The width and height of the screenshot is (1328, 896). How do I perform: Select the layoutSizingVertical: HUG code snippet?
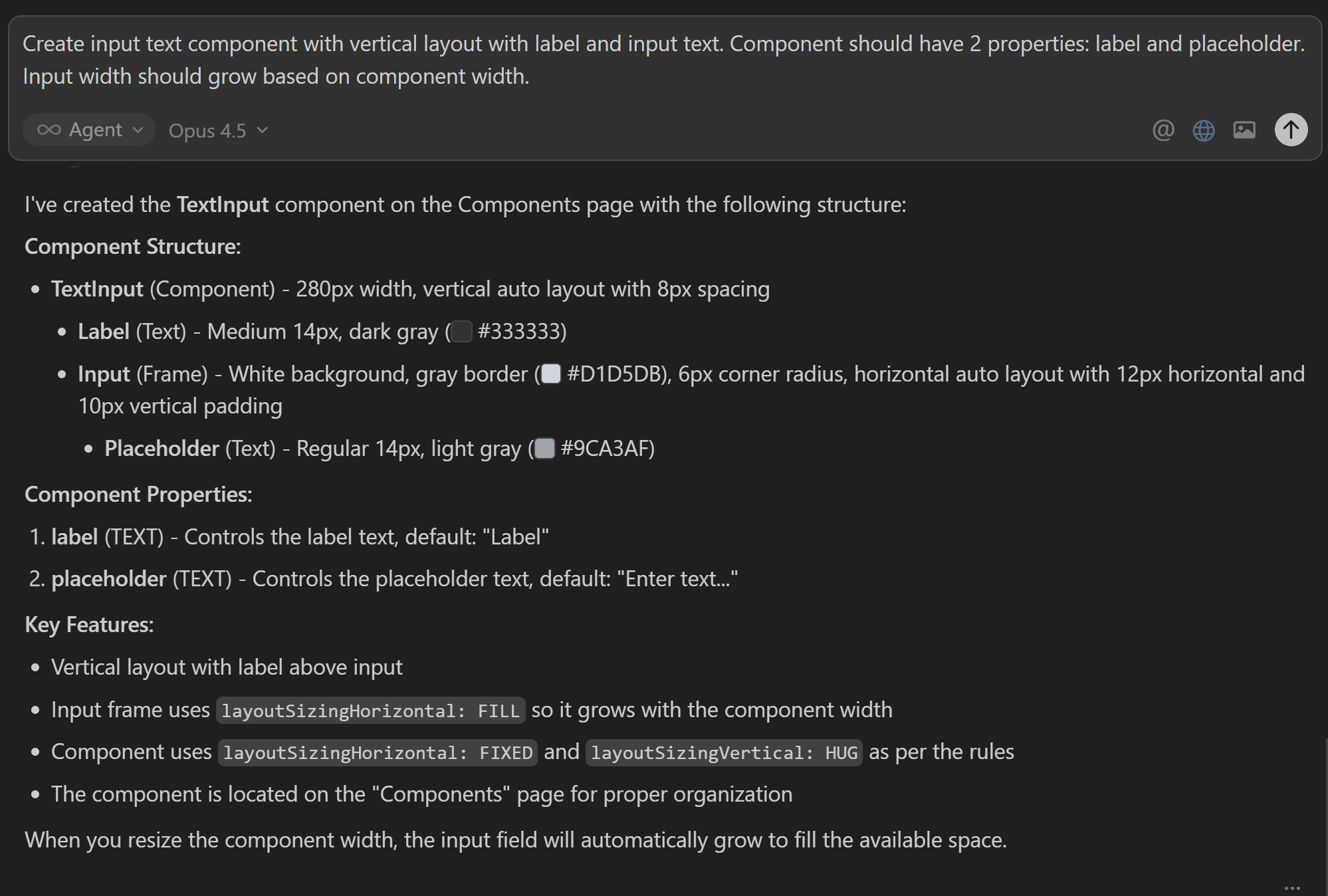[723, 752]
